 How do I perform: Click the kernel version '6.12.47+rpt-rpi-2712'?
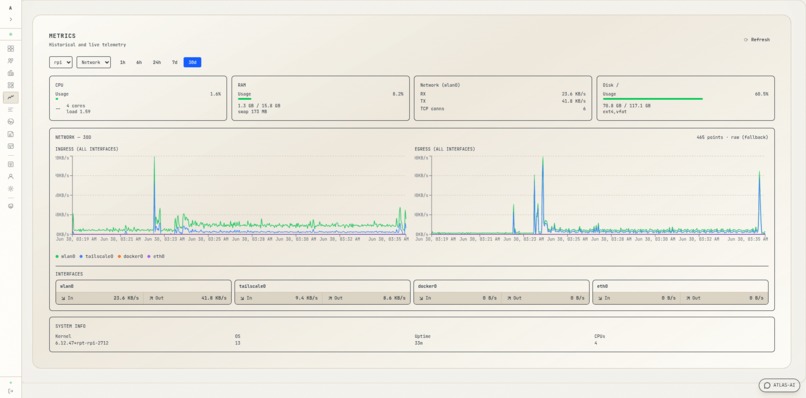click(82, 342)
